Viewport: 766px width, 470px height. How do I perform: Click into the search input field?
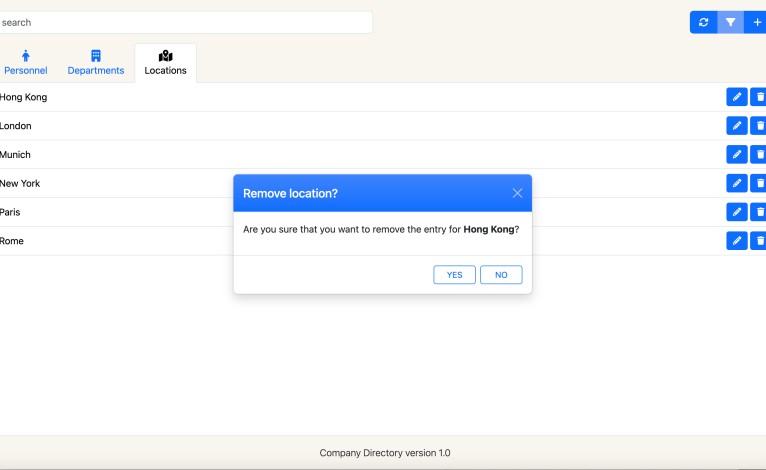tap(185, 22)
